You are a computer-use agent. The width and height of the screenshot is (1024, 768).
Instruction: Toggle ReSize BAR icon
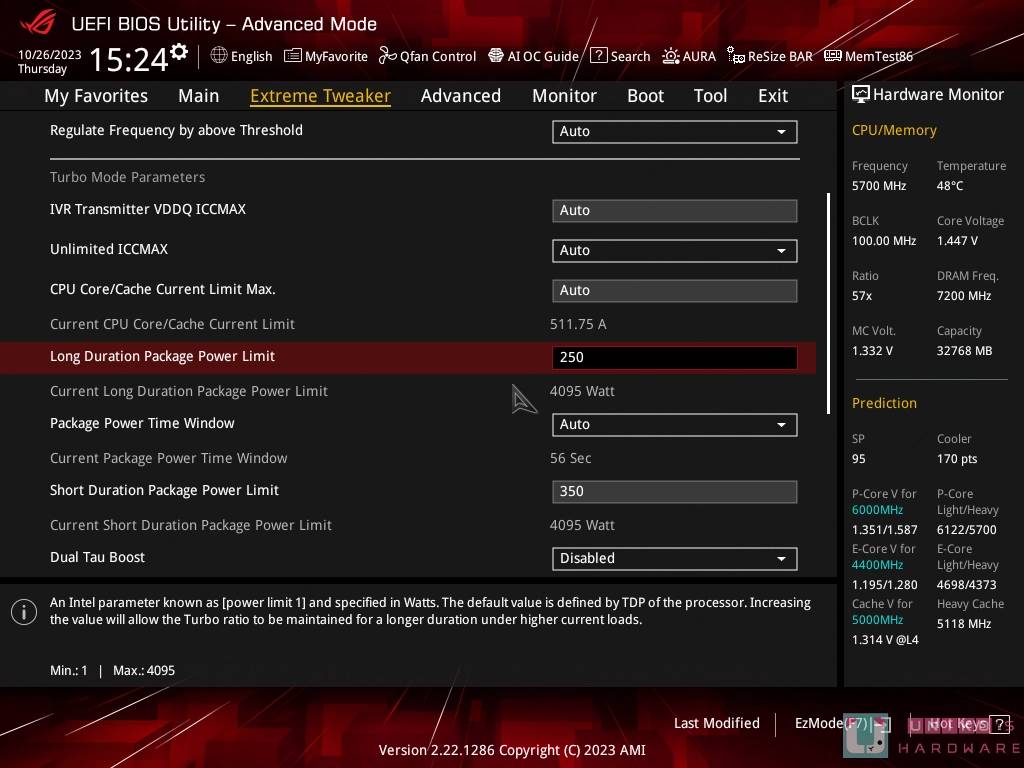pyautogui.click(x=736, y=56)
